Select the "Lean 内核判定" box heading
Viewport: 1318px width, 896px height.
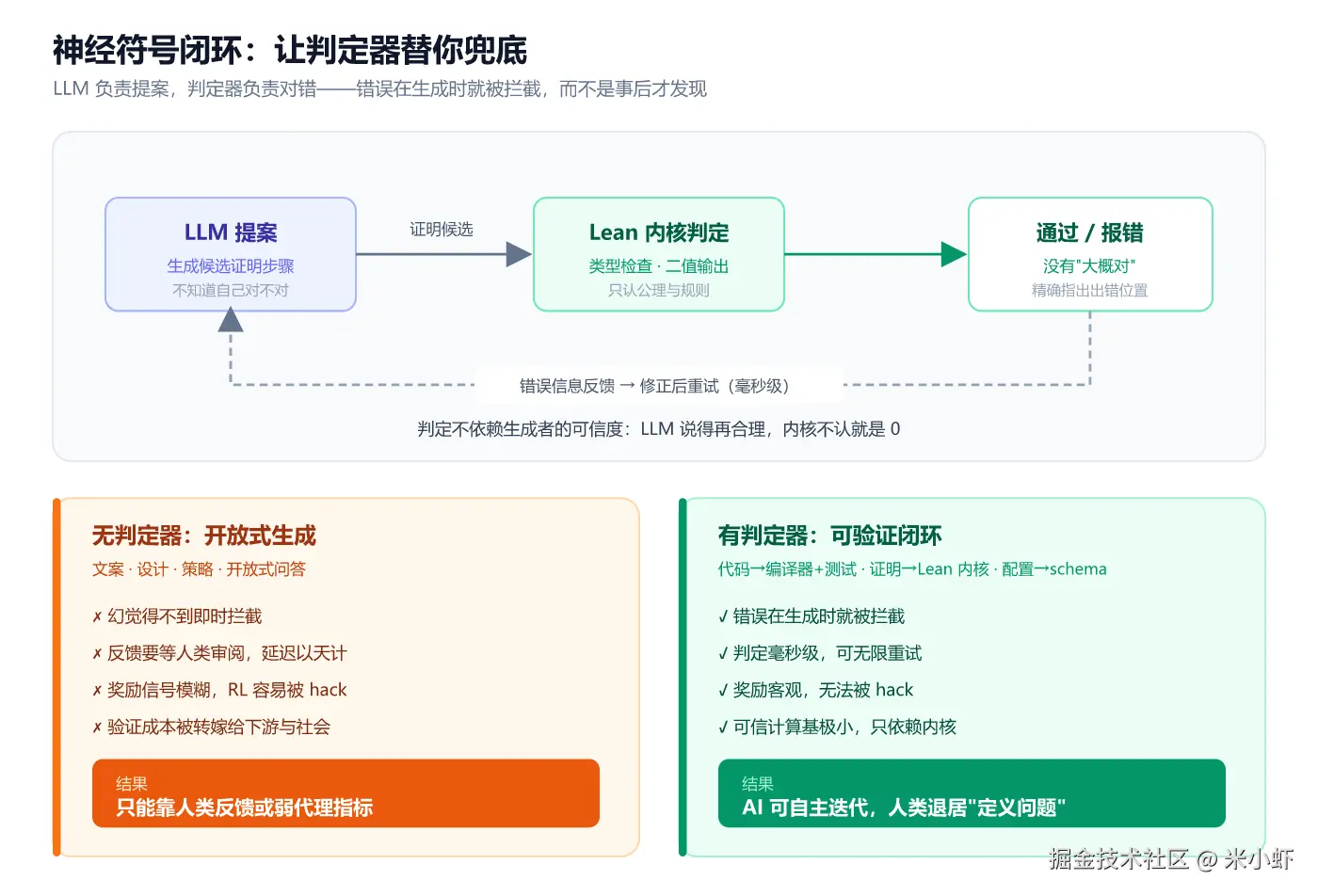(659, 232)
